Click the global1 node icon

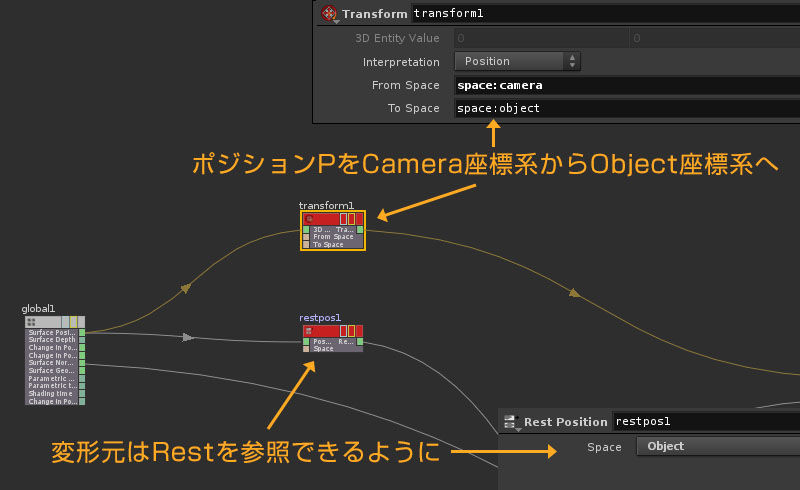31,322
